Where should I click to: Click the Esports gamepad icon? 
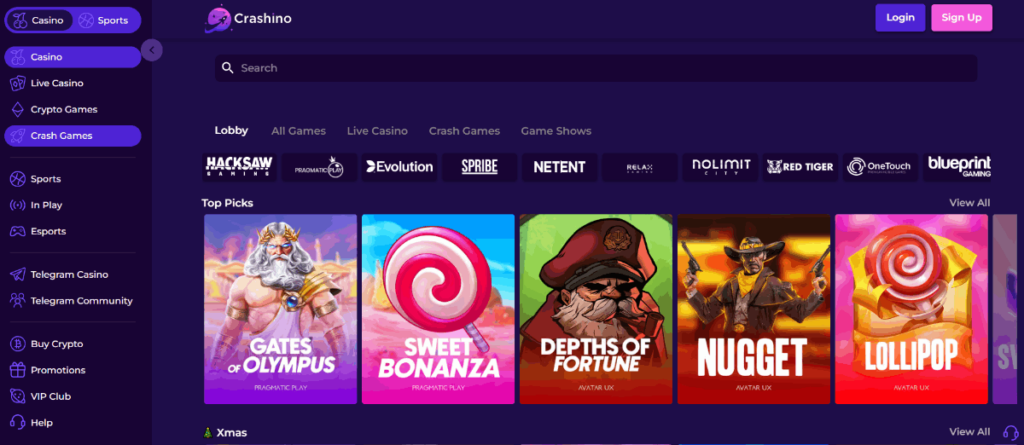(x=18, y=231)
